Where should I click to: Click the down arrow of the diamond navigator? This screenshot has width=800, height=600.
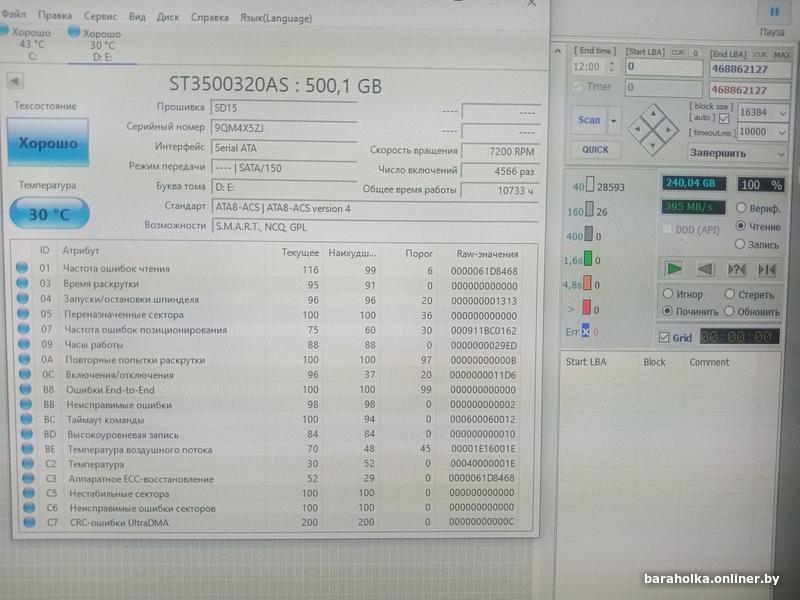point(654,146)
